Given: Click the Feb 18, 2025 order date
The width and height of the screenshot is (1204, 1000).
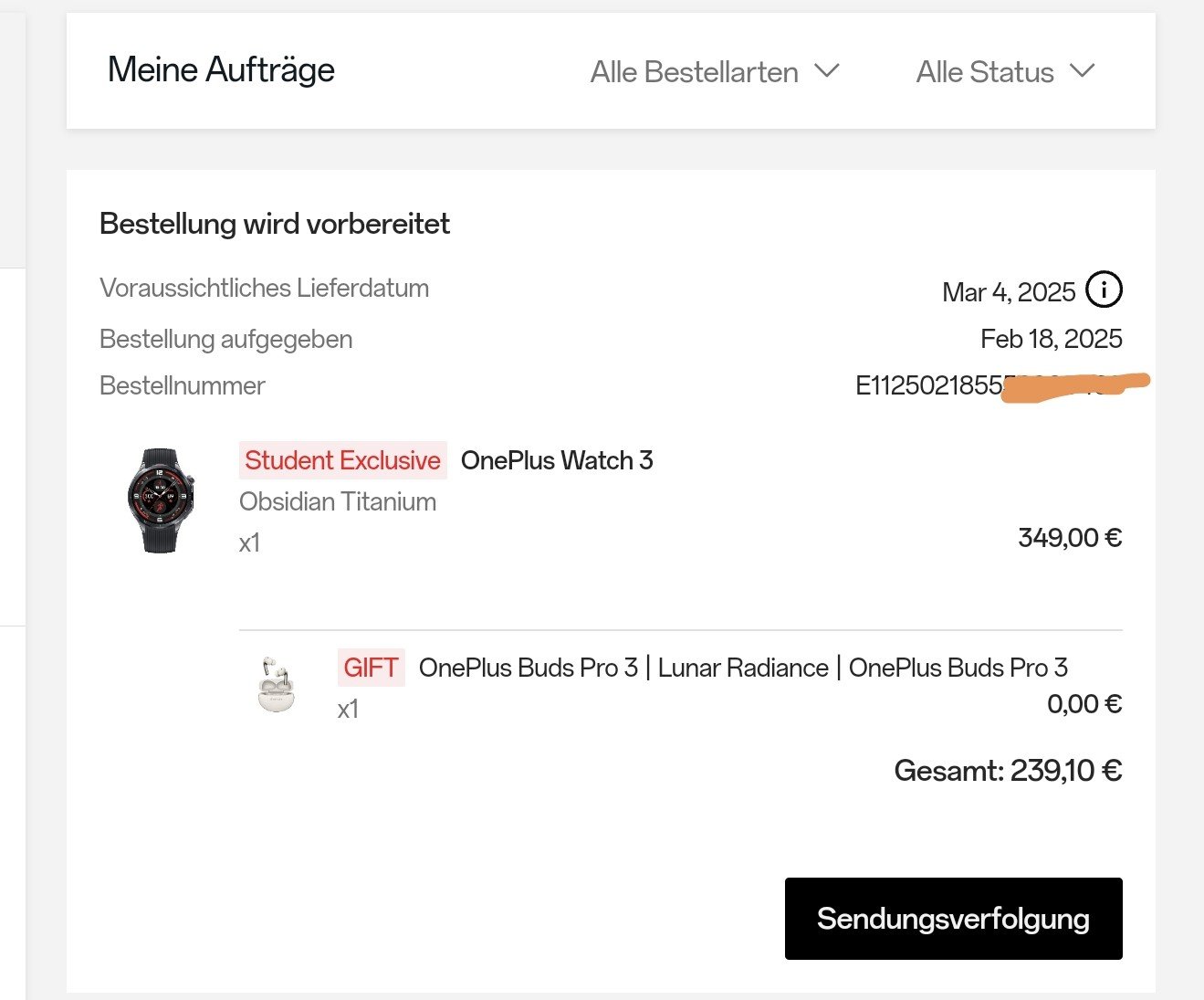Looking at the screenshot, I should [x=1051, y=339].
